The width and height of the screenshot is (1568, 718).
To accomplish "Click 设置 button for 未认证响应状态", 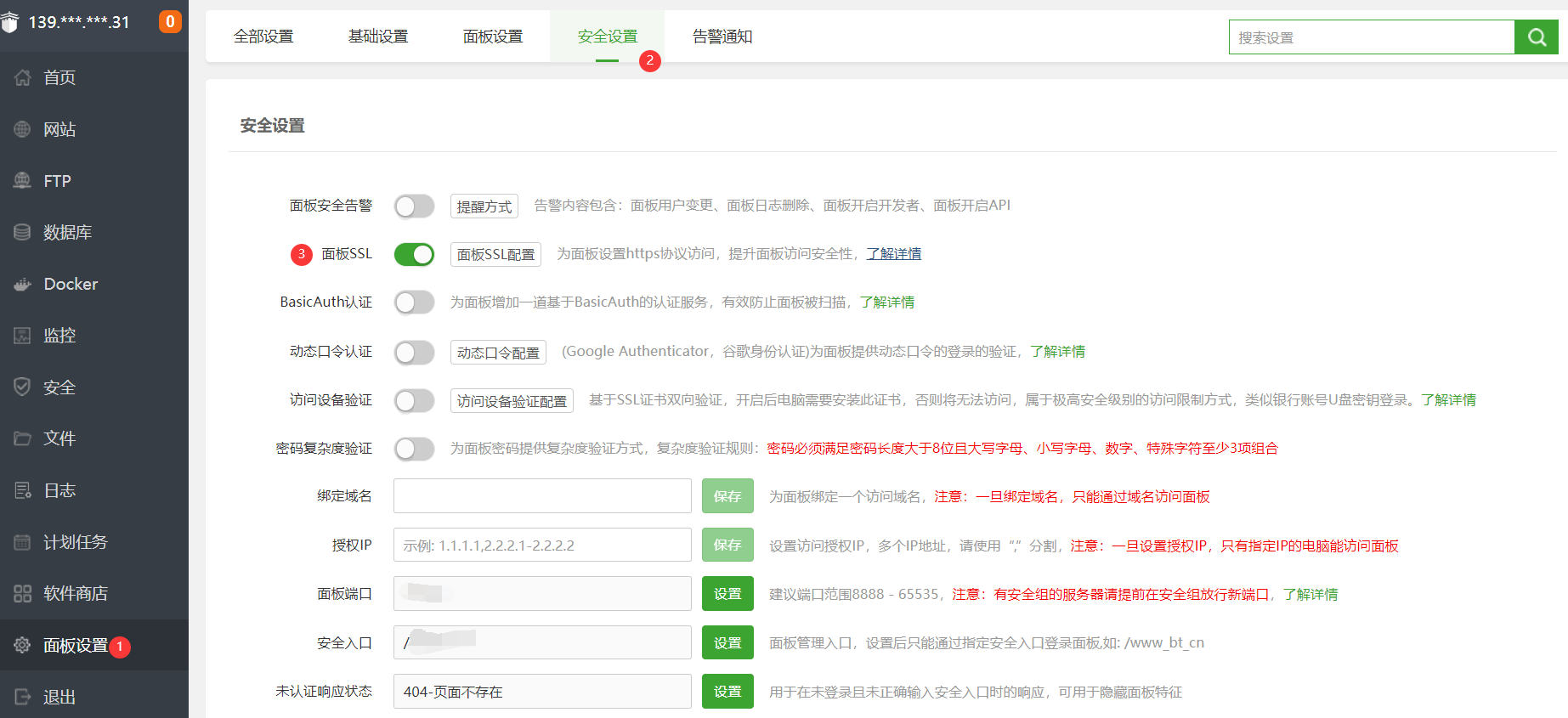I will (727, 692).
